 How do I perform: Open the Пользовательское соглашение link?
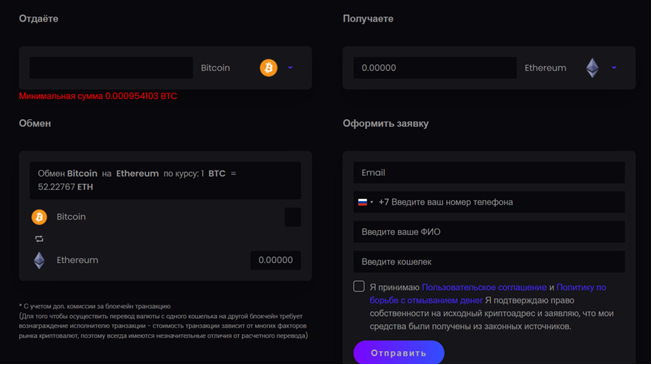(484, 287)
